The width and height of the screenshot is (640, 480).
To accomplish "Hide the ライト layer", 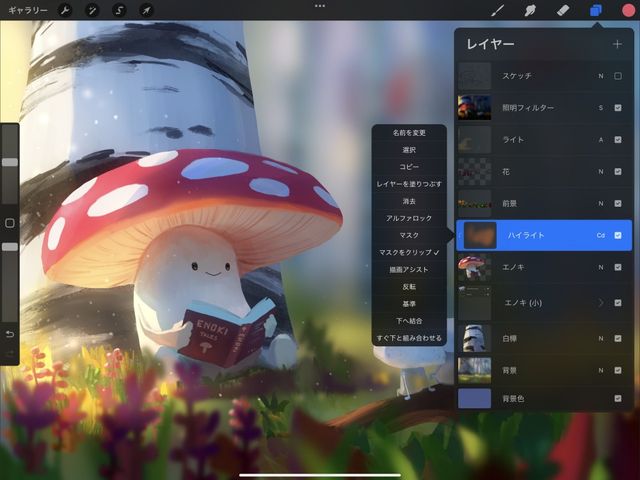I will click(618, 140).
